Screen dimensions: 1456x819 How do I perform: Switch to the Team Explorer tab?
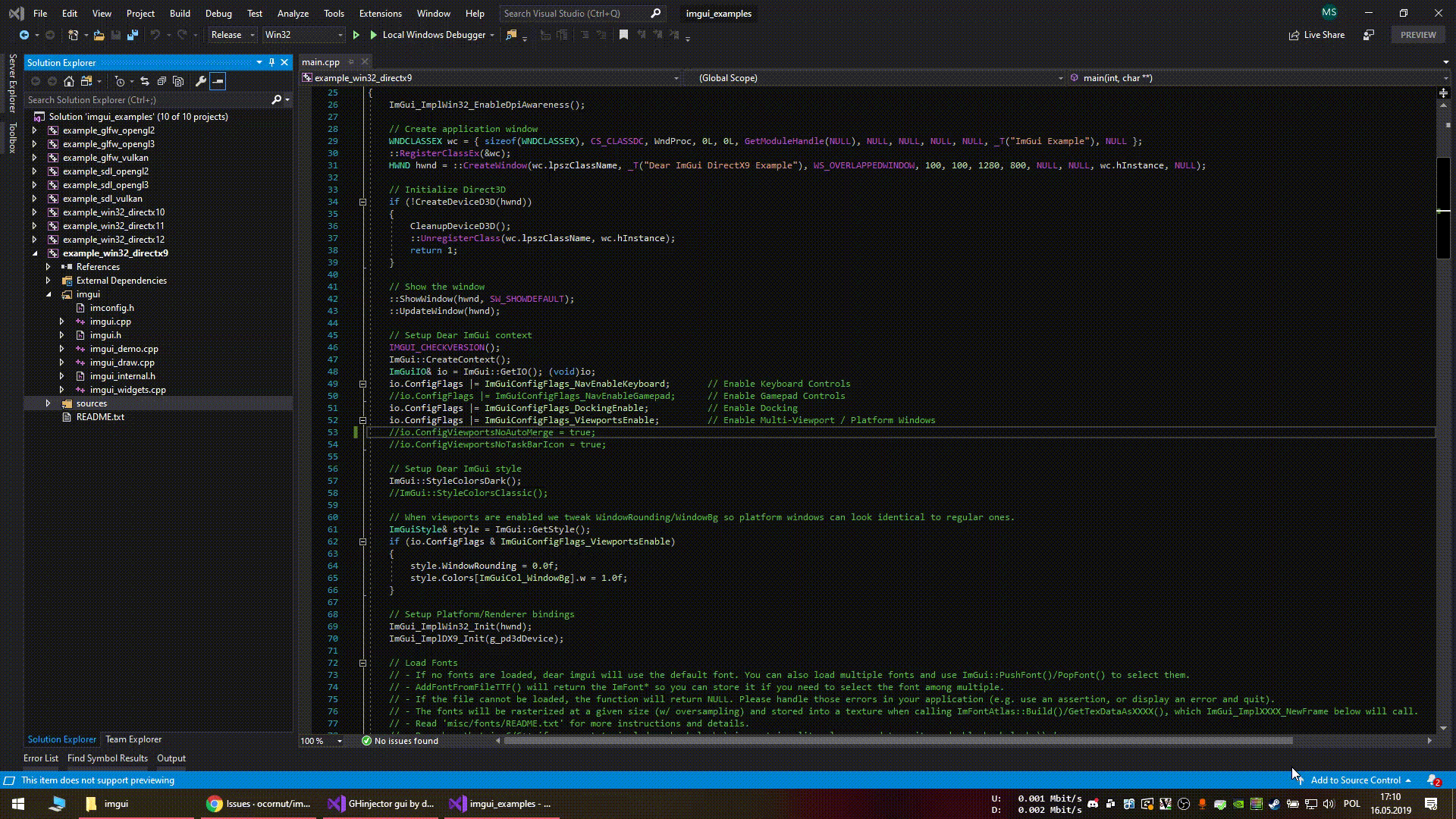coord(133,739)
